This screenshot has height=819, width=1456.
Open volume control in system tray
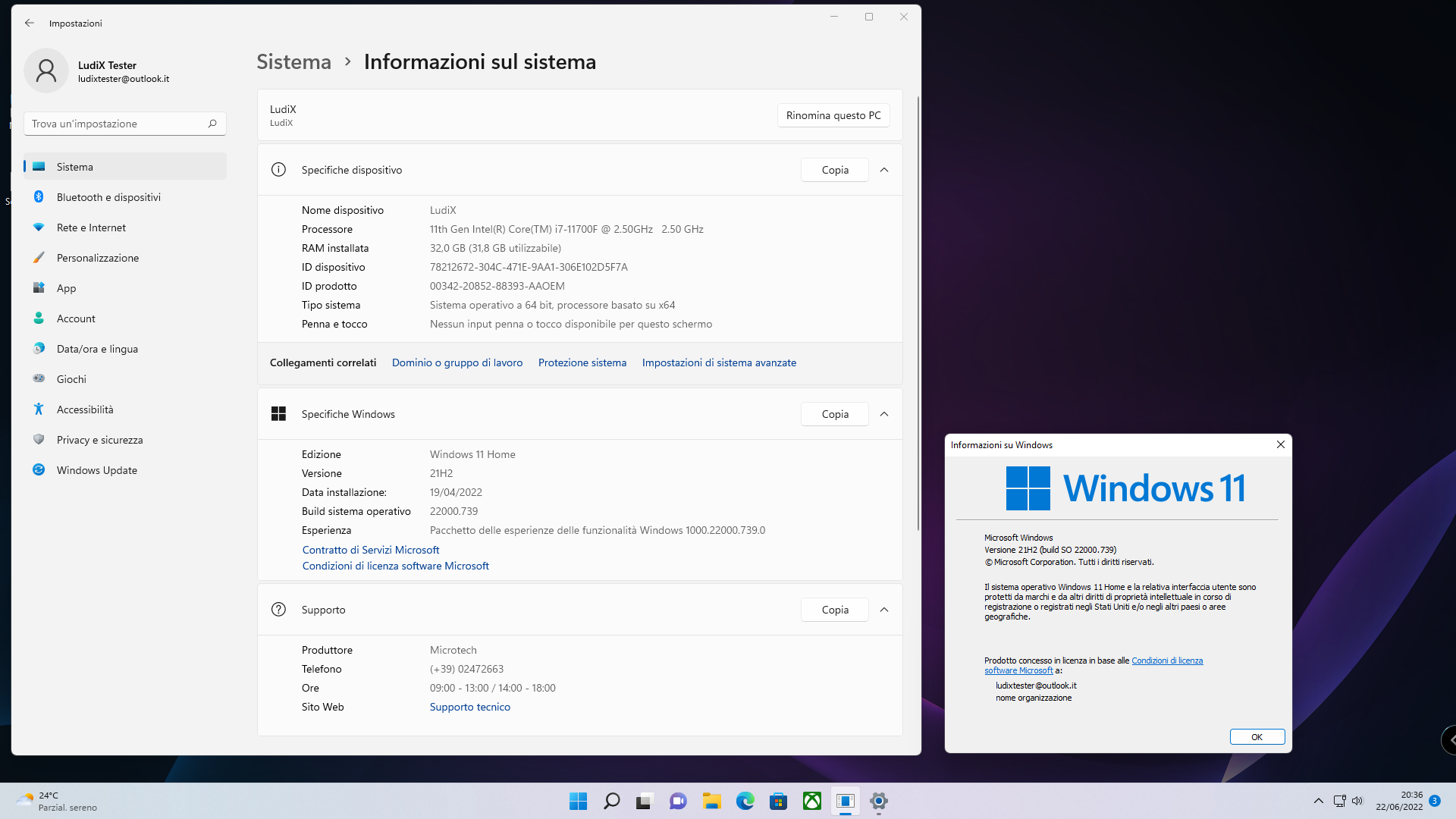pos(1357,801)
